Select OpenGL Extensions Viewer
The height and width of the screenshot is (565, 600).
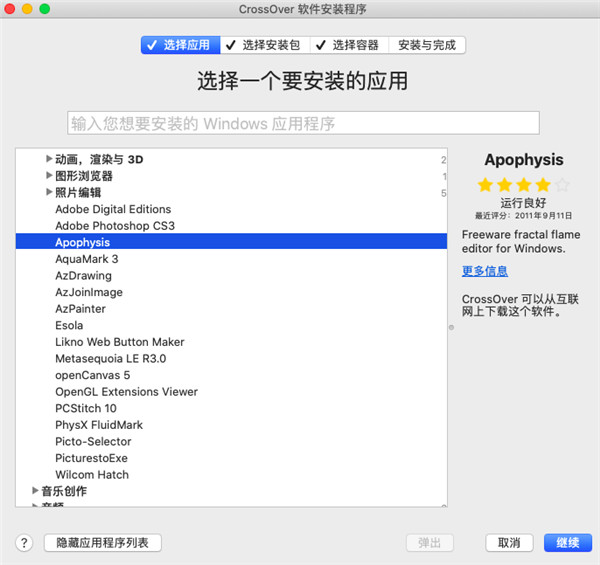(x=231, y=391)
